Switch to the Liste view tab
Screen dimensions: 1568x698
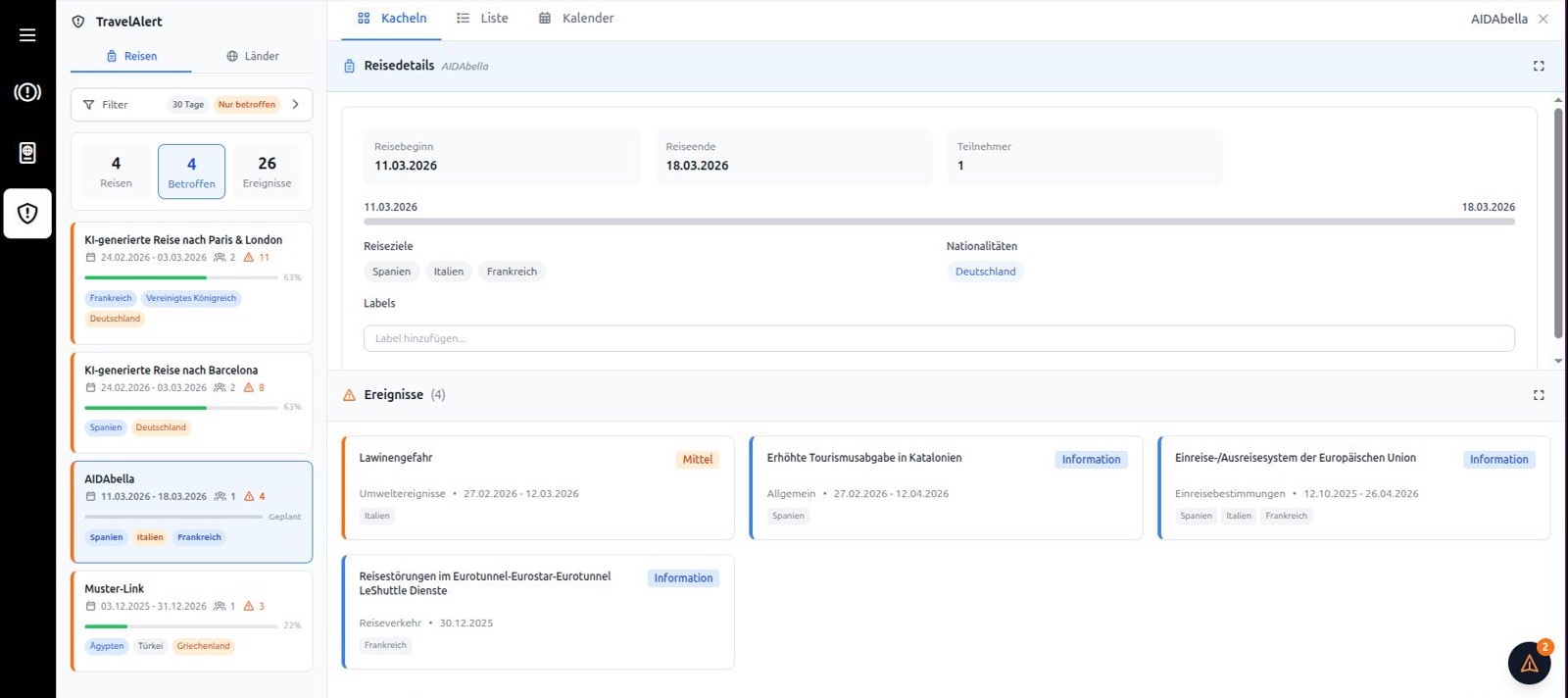(482, 19)
